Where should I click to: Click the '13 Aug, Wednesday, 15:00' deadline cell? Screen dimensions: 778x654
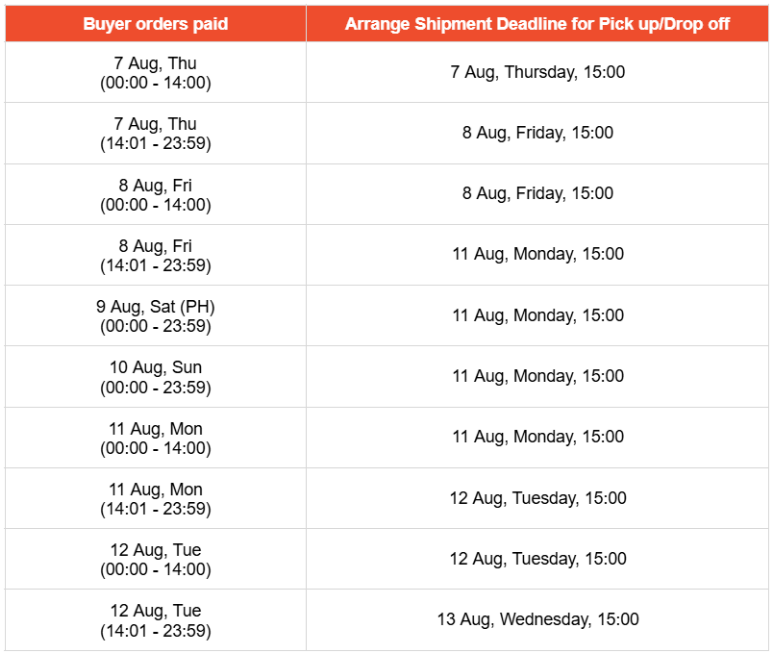[537, 620]
